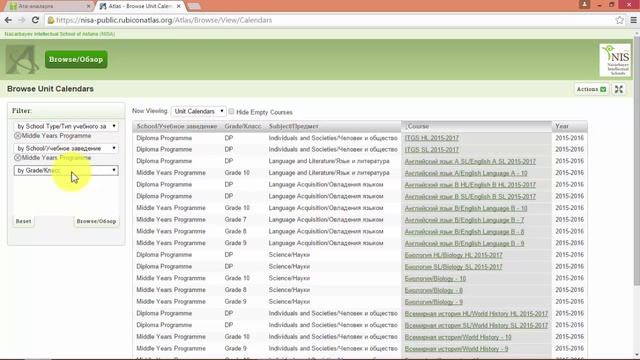The height and width of the screenshot is (360, 640).
Task: Open English A SL 2015-2017 course link
Action: click(470, 162)
